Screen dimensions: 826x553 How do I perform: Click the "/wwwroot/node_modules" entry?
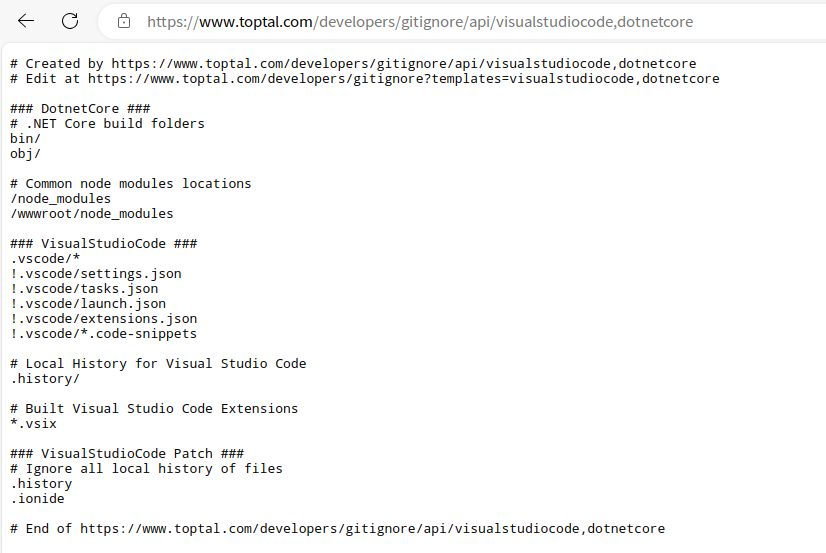(x=92, y=214)
